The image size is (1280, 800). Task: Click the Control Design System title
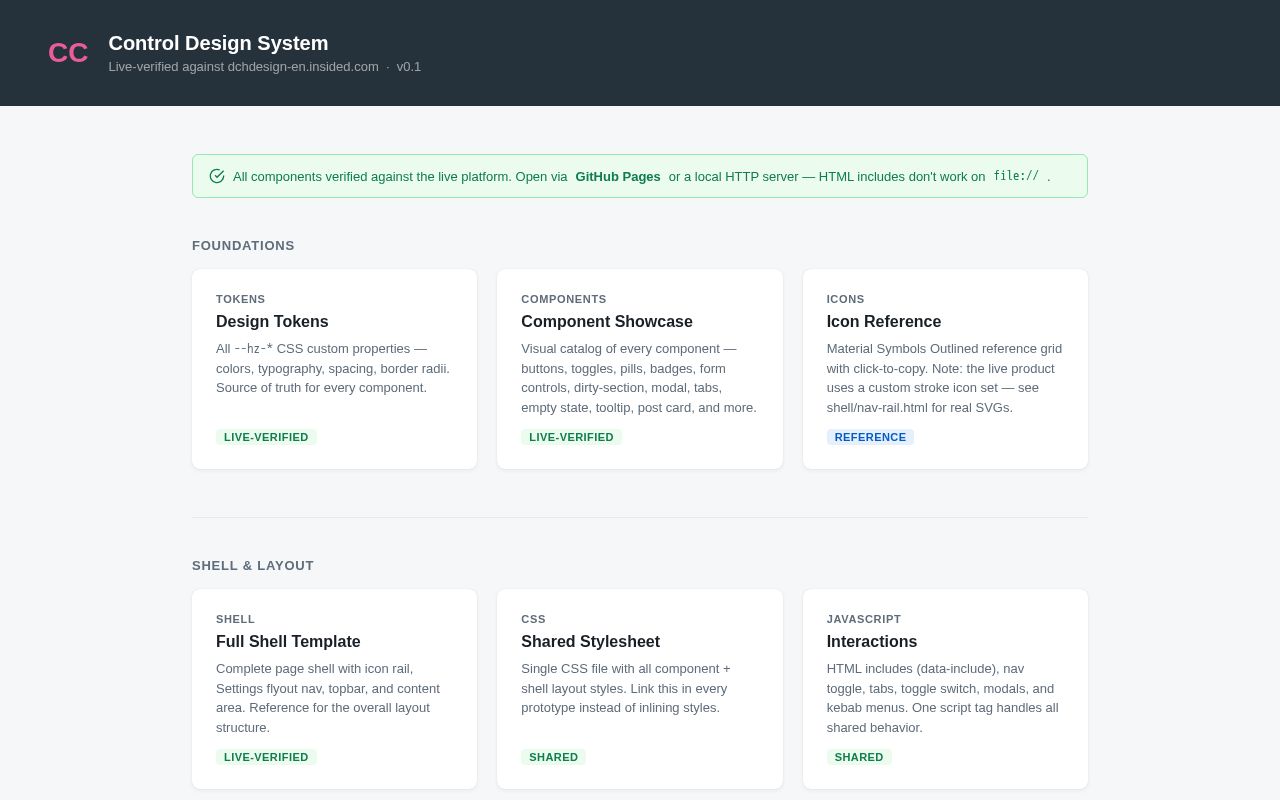(x=218, y=43)
